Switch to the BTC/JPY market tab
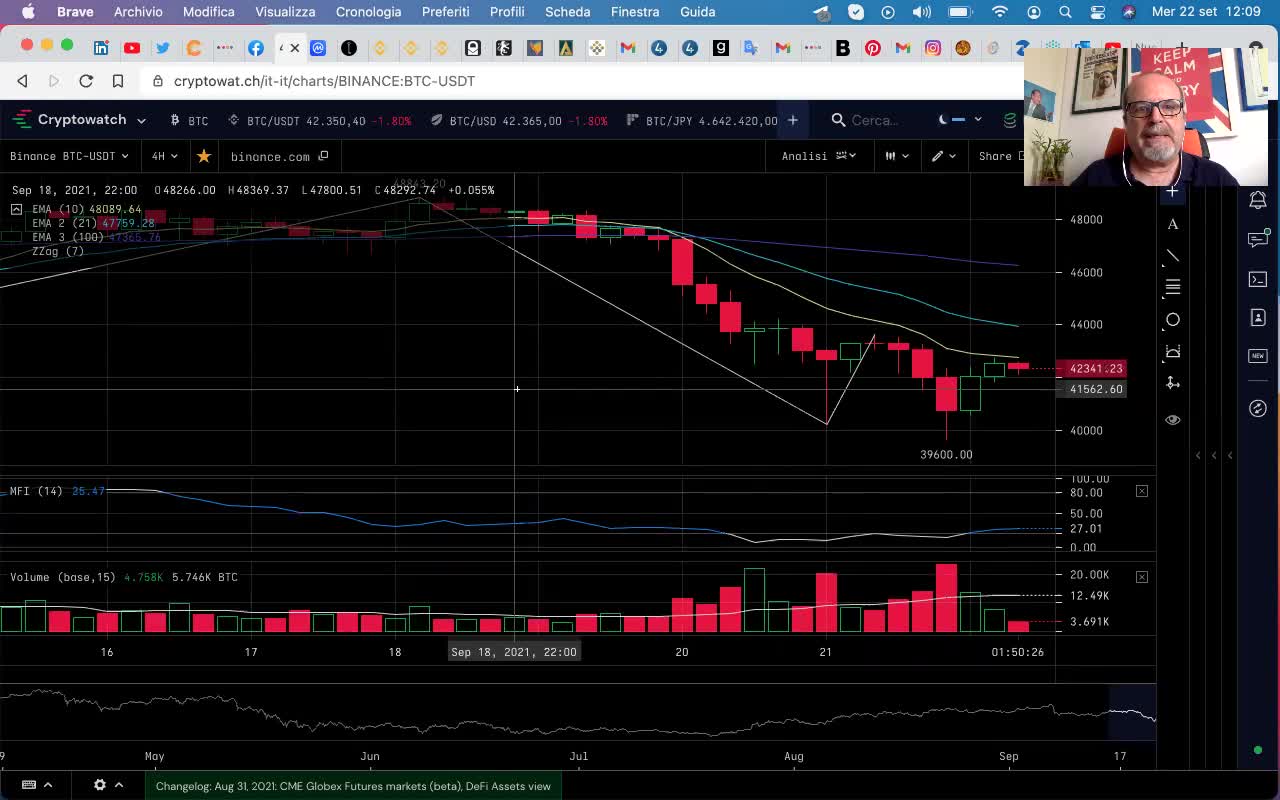The image size is (1280, 800). tap(702, 120)
